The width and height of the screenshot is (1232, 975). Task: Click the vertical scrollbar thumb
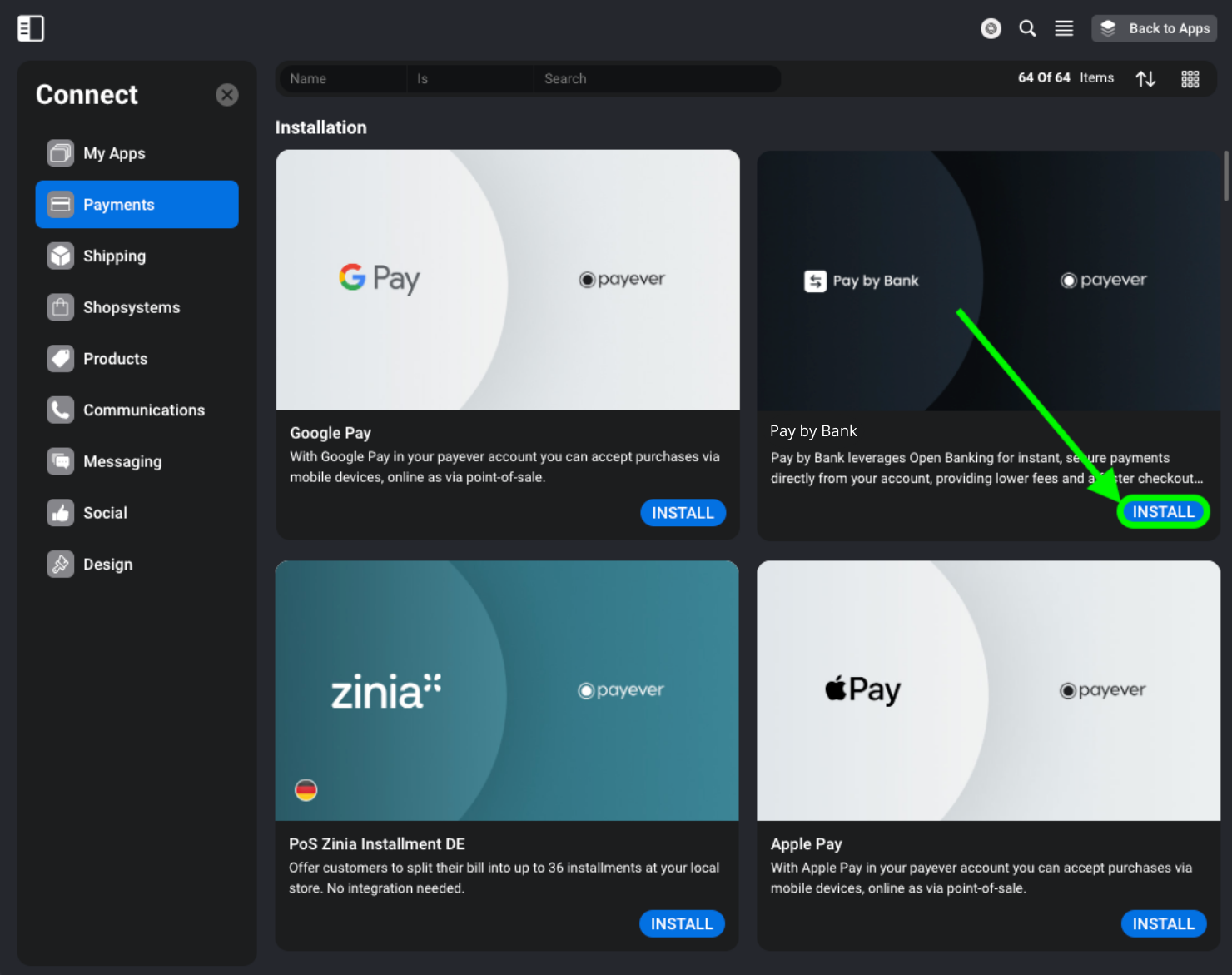(x=1225, y=176)
